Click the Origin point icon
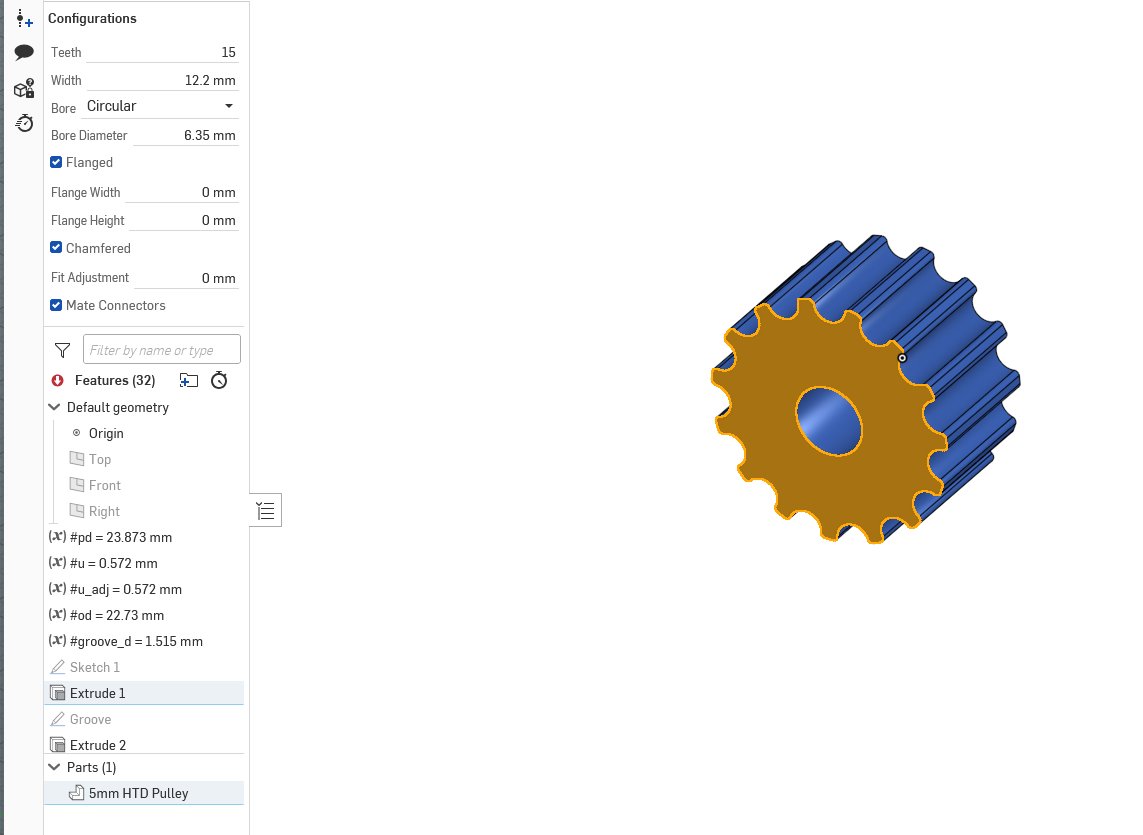The image size is (1143, 835). click(x=77, y=433)
